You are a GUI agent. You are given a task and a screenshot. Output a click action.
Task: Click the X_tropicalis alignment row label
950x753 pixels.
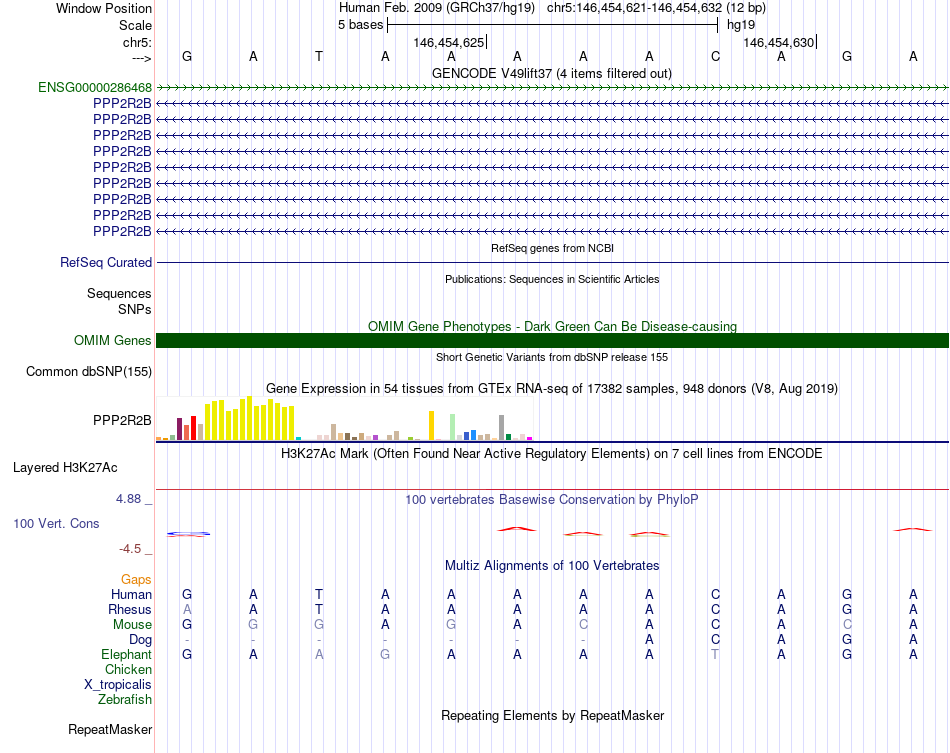(118, 685)
